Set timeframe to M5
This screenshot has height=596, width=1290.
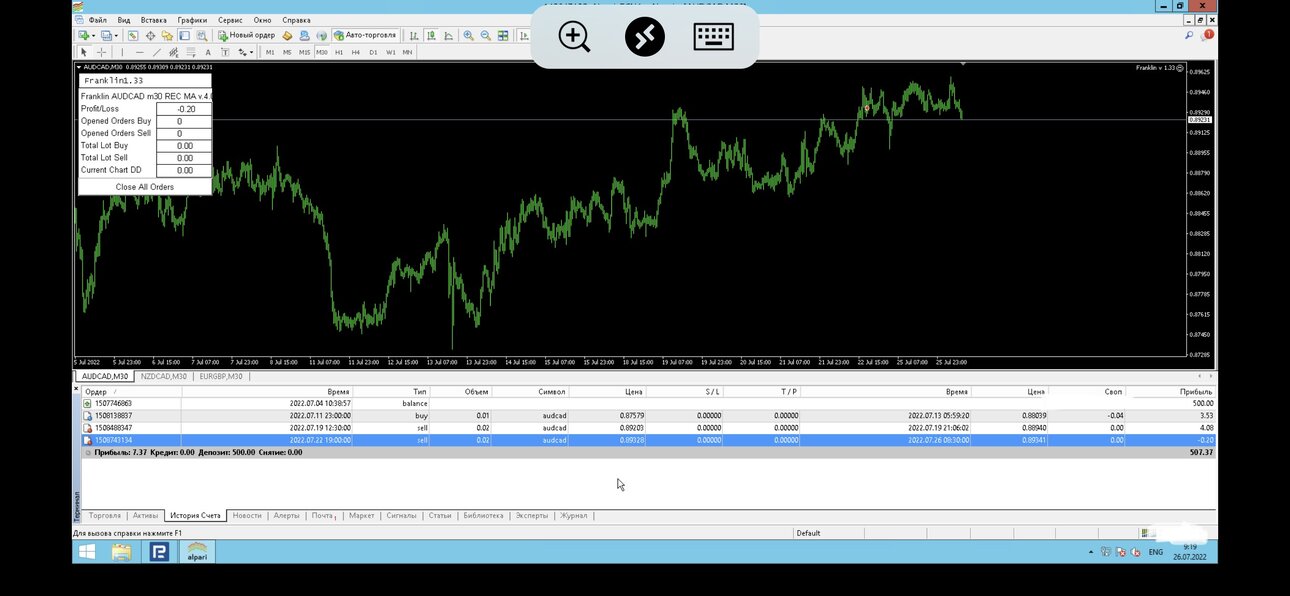coord(287,52)
